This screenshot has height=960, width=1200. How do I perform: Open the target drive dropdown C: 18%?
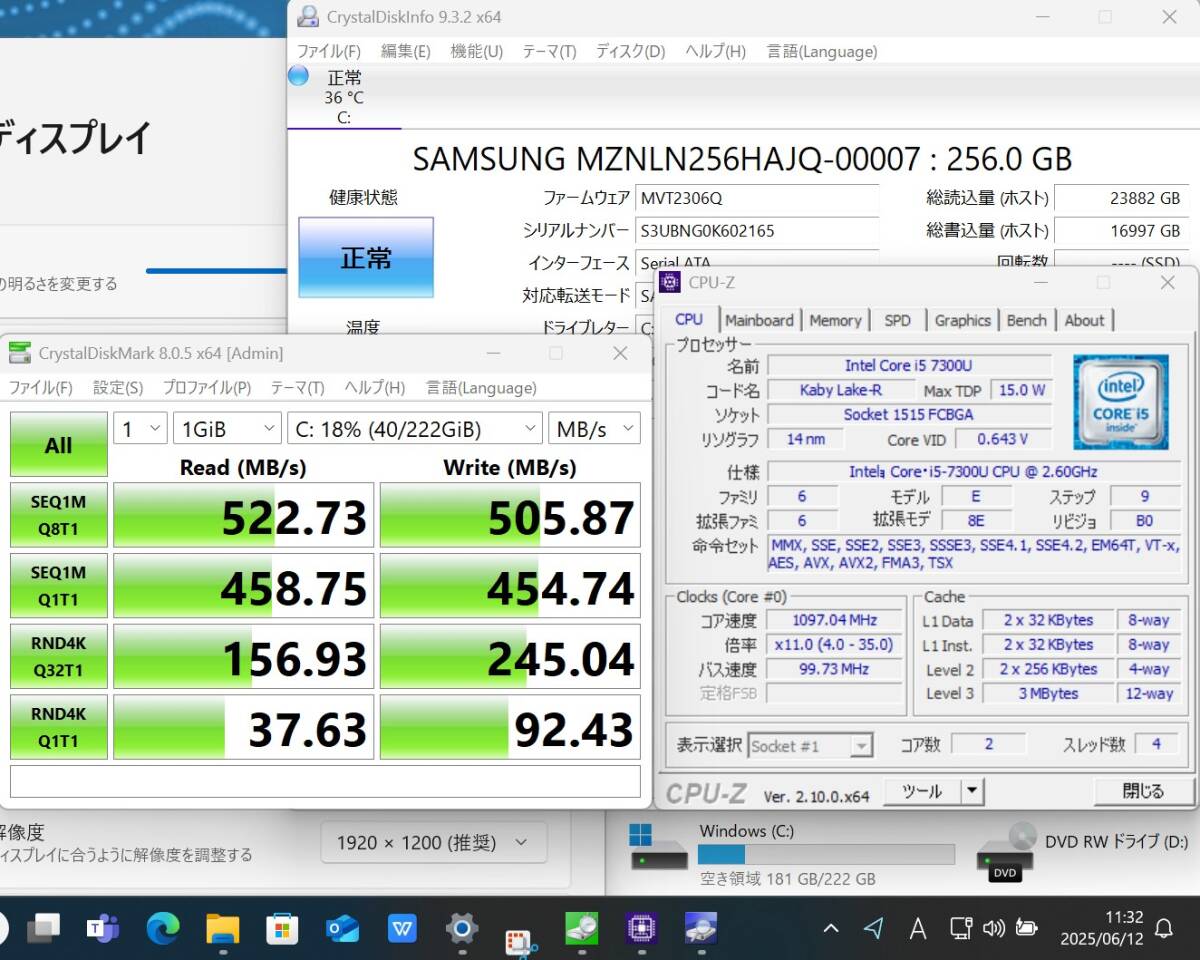pyautogui.click(x=415, y=429)
